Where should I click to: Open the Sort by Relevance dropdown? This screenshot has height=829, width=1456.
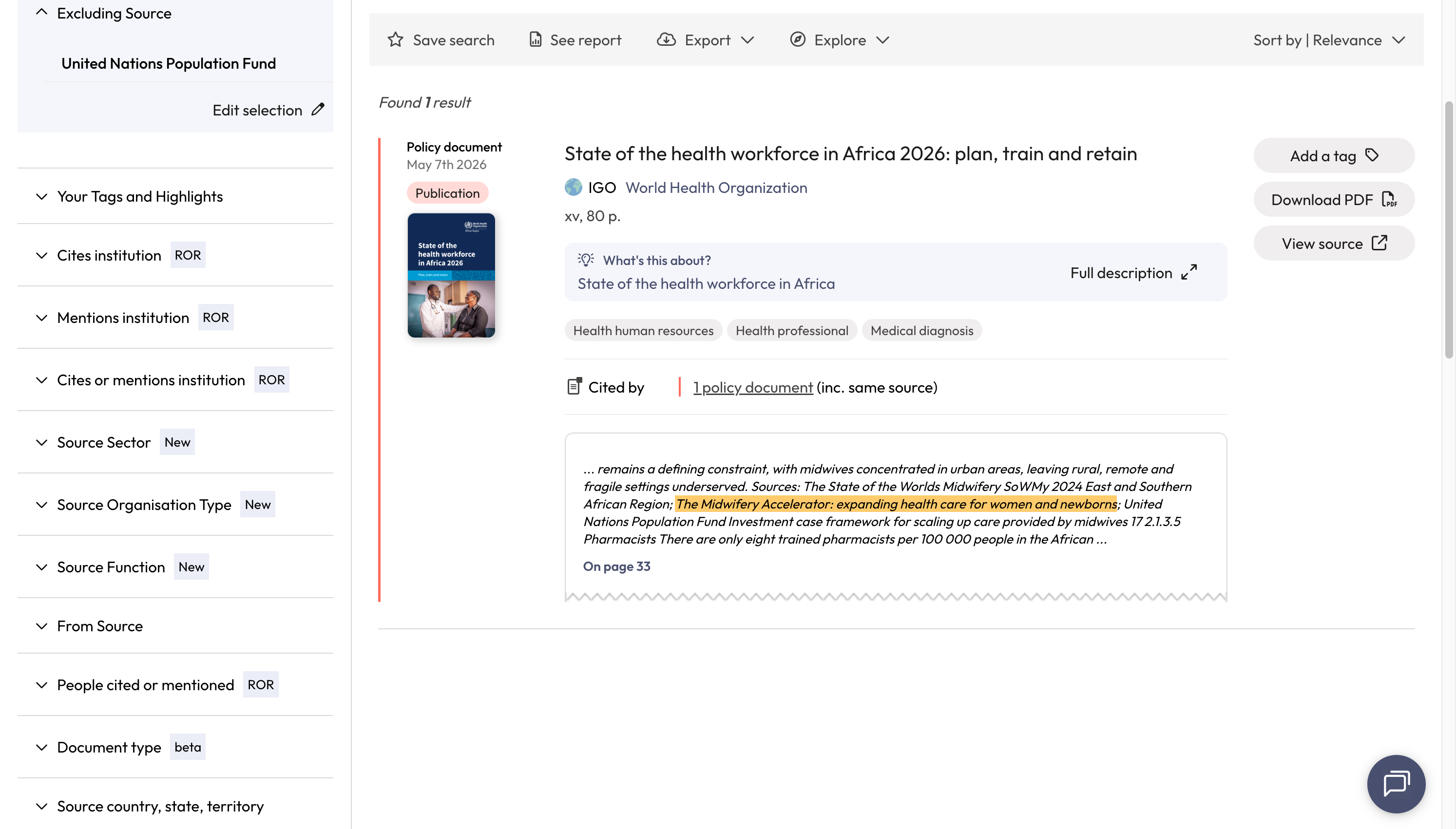coord(1329,40)
